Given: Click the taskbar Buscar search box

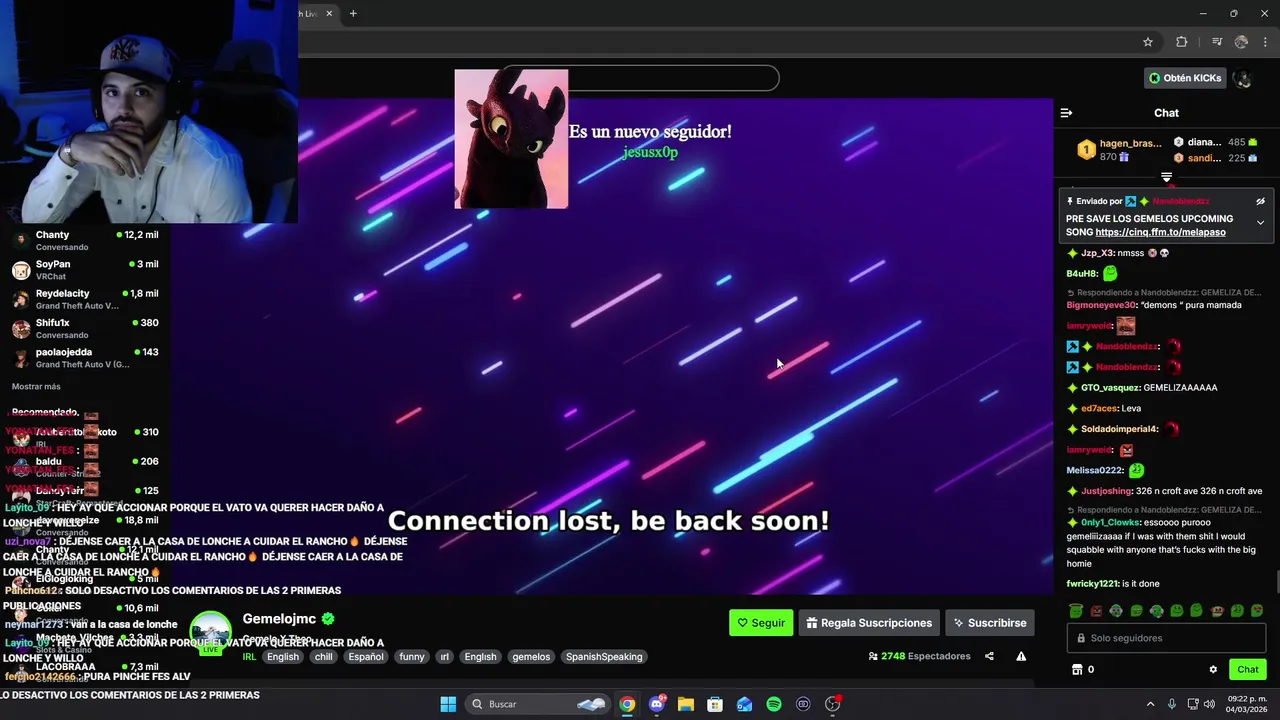Looking at the screenshot, I should [539, 704].
